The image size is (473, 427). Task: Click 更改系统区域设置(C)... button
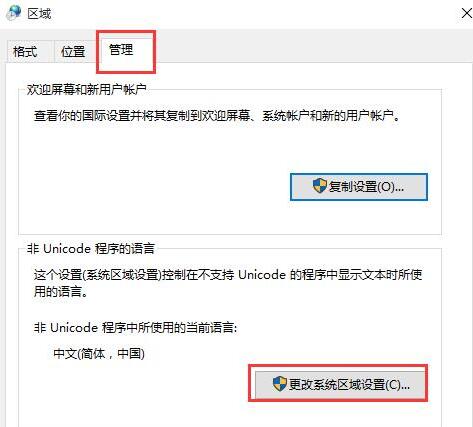340,384
